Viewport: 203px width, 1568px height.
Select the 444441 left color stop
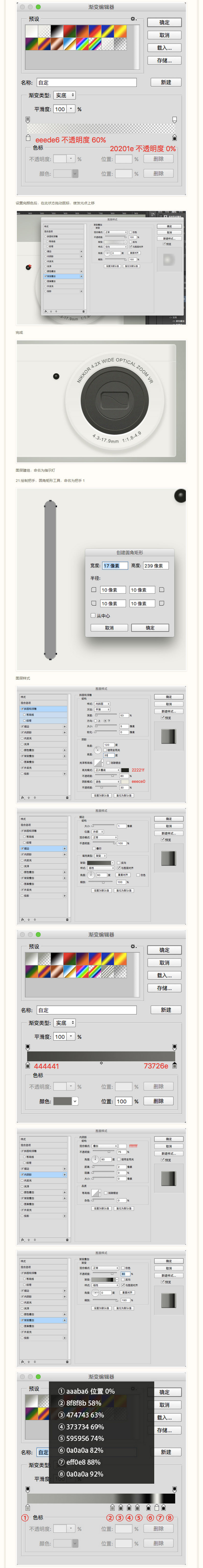tap(28, 1065)
